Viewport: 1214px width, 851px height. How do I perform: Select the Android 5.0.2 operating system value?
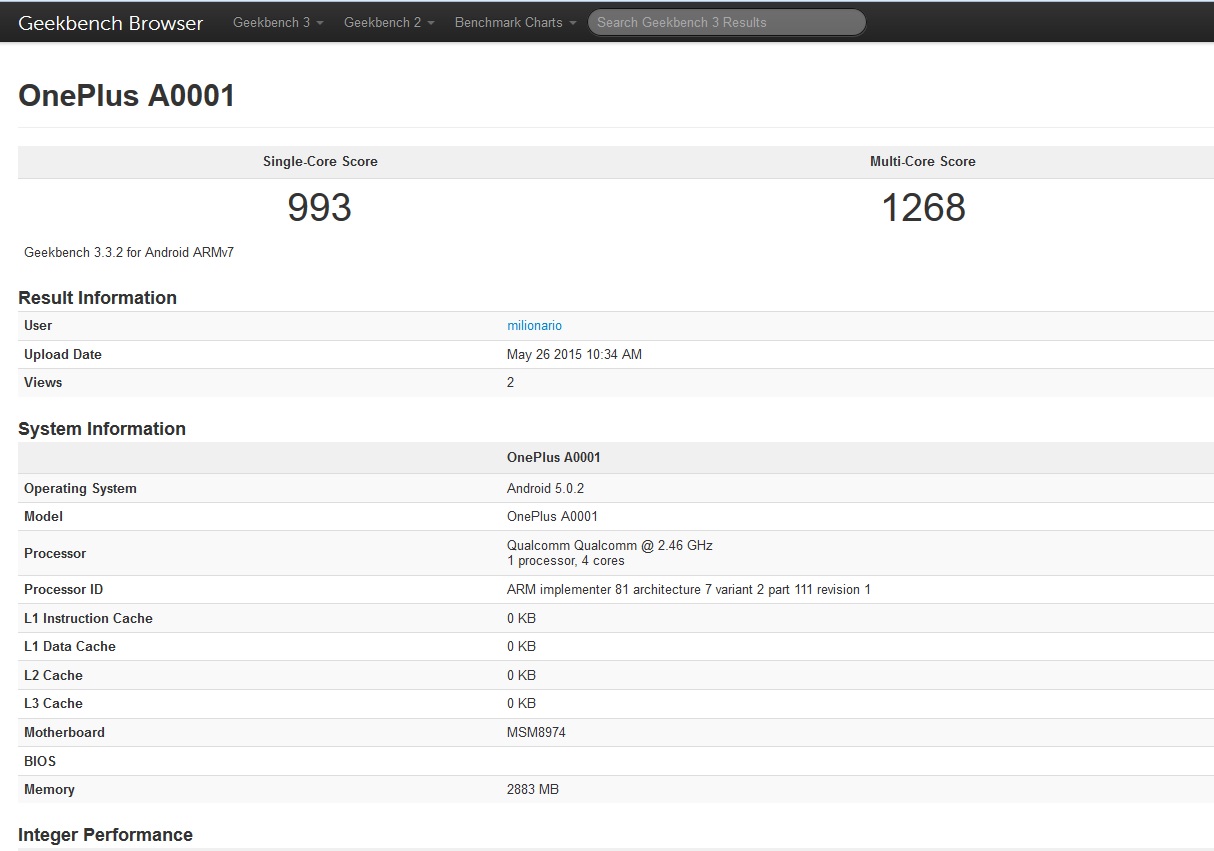[545, 489]
